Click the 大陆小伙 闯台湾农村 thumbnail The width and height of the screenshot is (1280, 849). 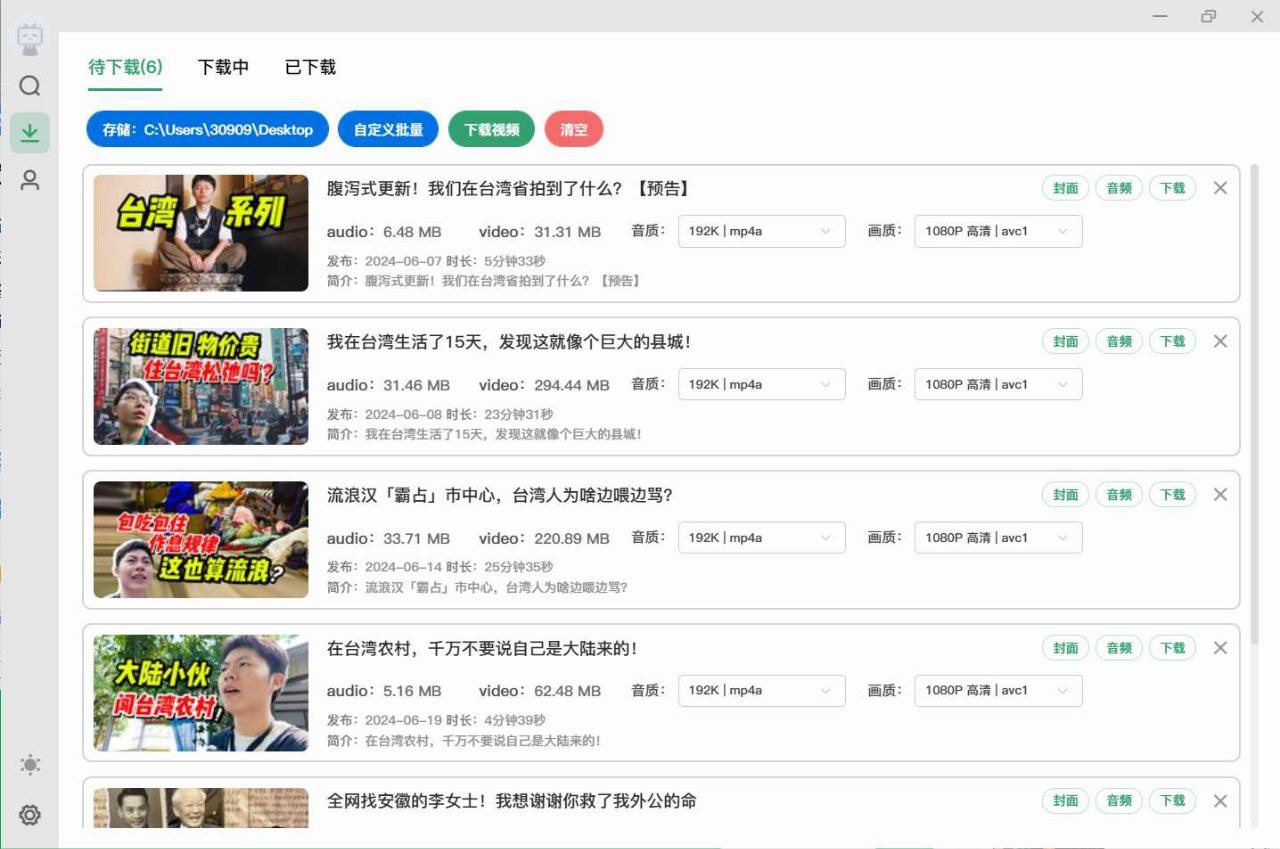coord(201,693)
